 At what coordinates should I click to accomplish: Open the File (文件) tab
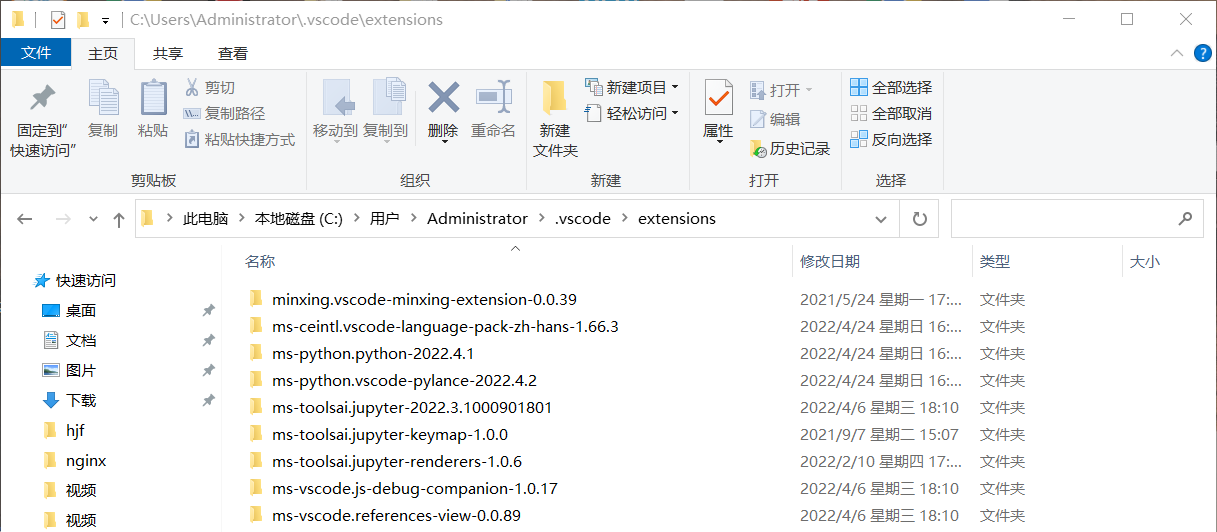(x=36, y=53)
